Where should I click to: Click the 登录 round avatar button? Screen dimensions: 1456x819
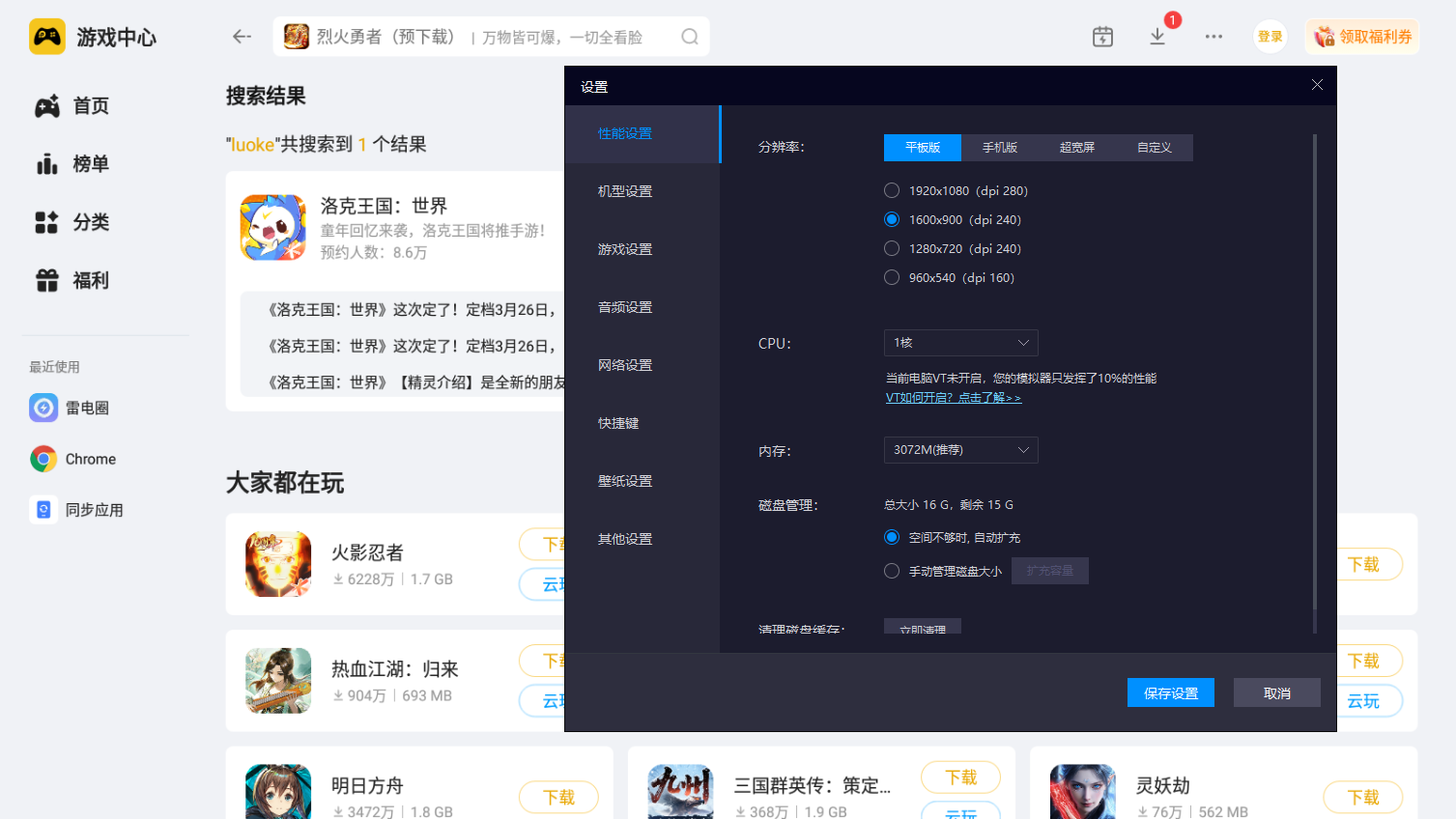tap(1270, 37)
